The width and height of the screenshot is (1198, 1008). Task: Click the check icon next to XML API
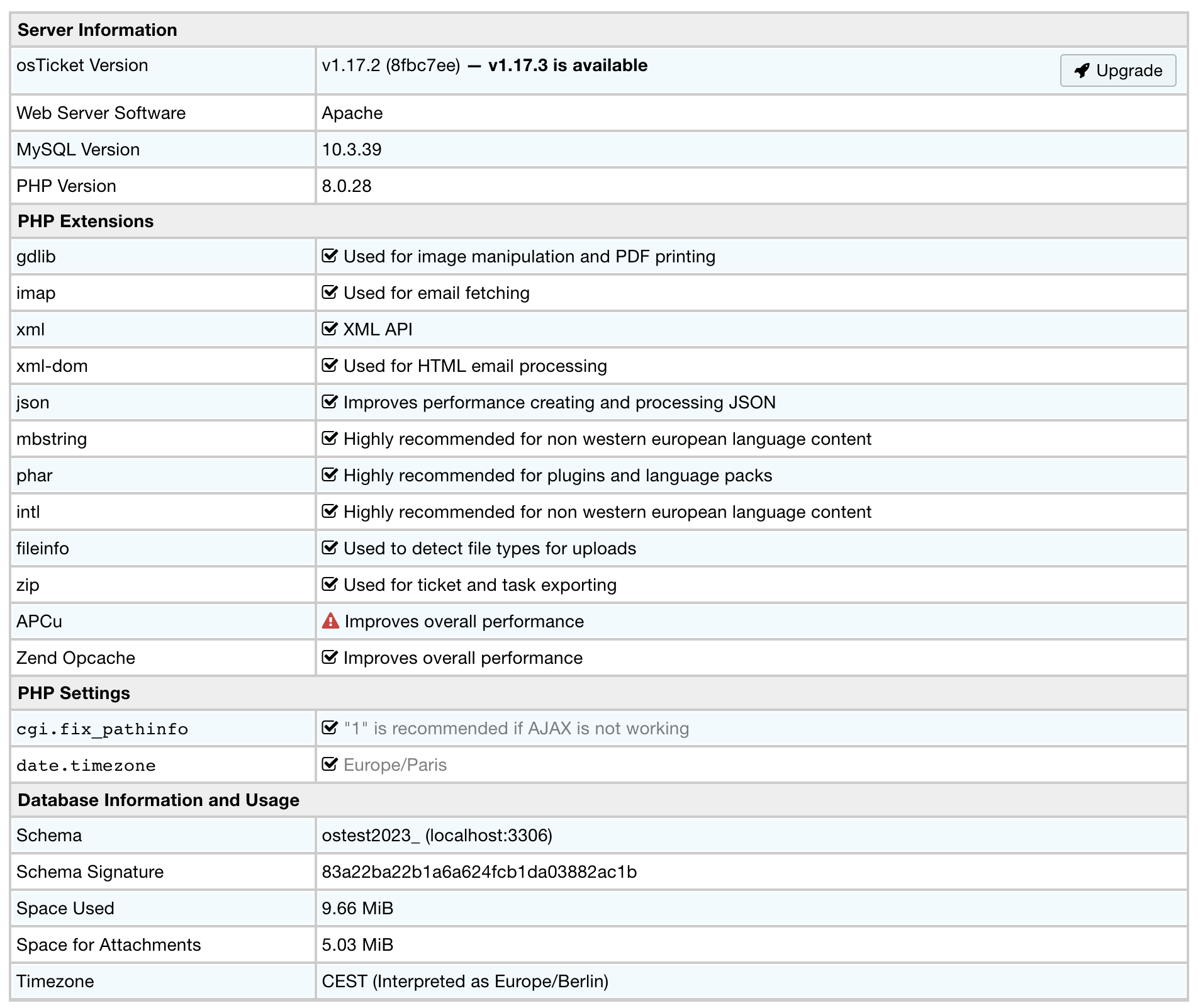coord(330,329)
